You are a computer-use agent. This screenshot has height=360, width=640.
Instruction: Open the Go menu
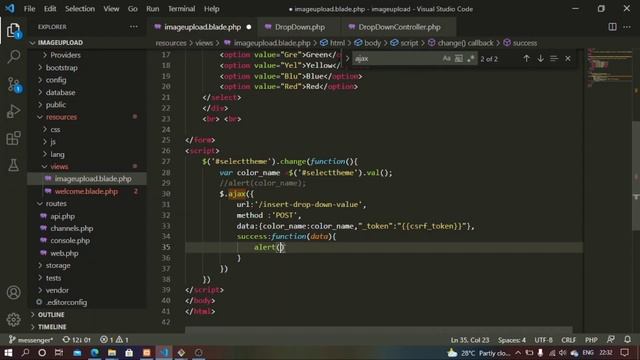(133, 9)
